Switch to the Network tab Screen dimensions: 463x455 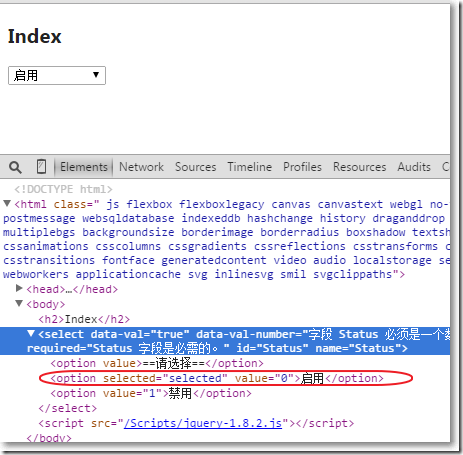click(141, 167)
